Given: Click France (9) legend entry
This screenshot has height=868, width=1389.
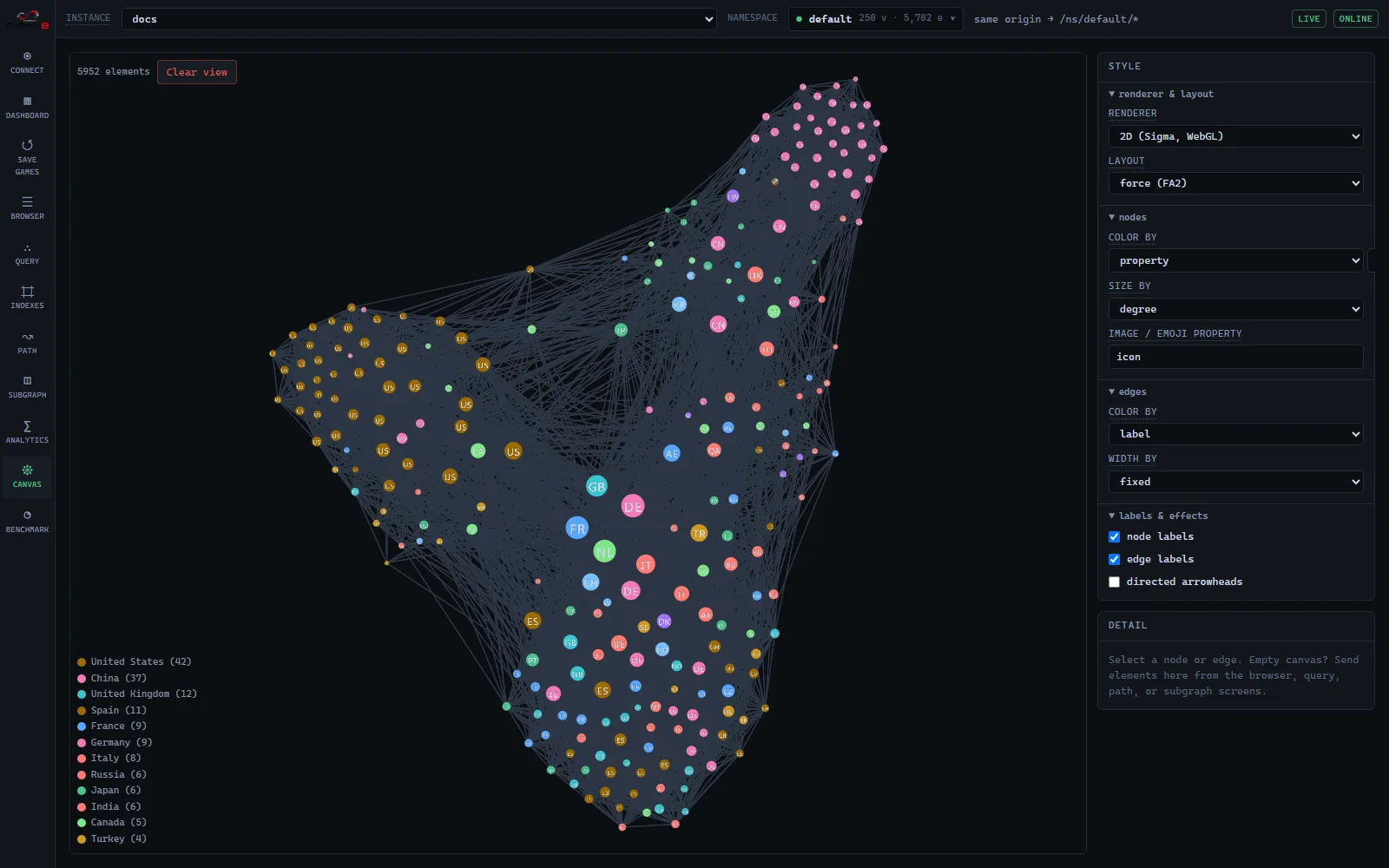Looking at the screenshot, I should coord(112,726).
